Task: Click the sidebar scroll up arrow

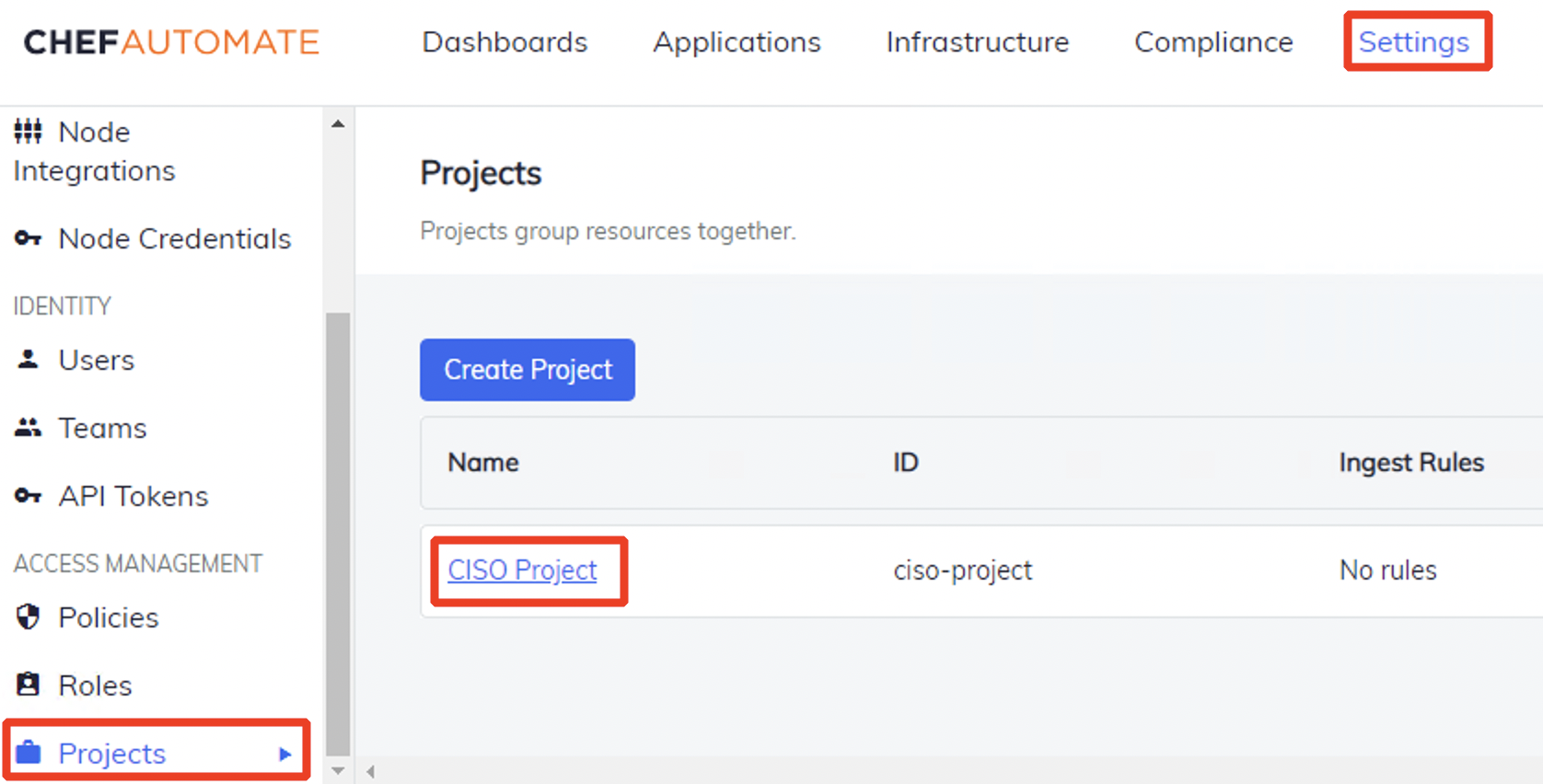Action: (338, 123)
